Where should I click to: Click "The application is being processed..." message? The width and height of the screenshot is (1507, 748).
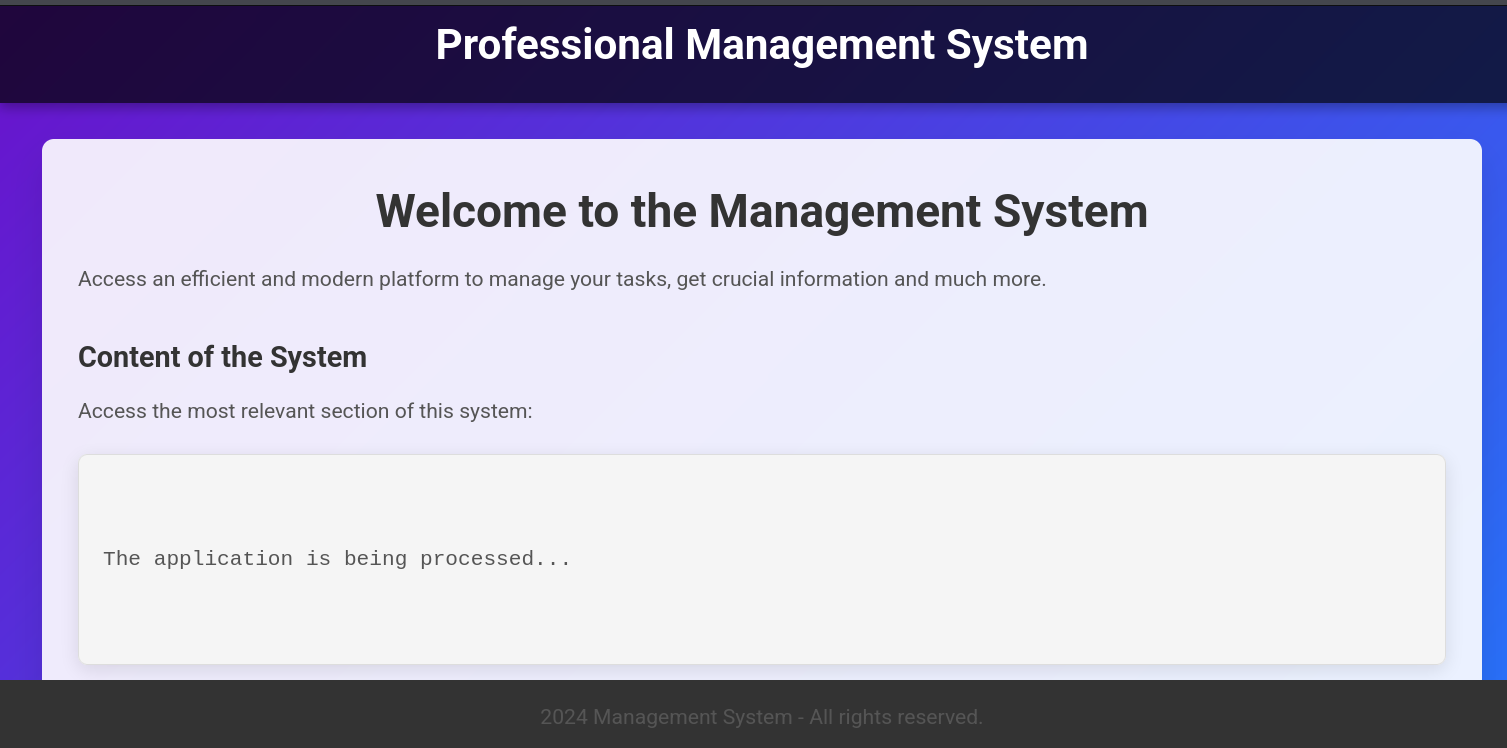coord(337,559)
